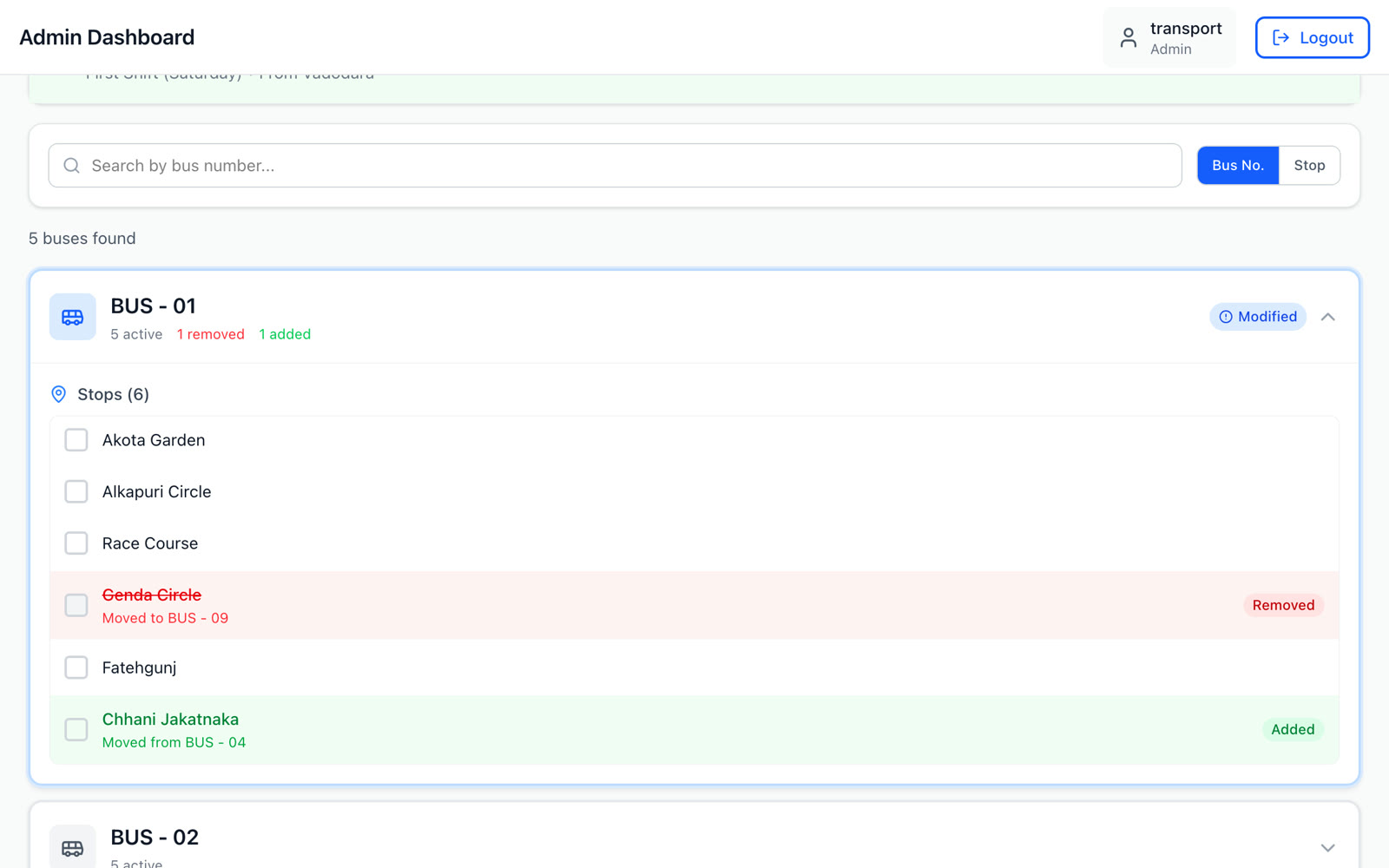The height and width of the screenshot is (868, 1389).
Task: Collapse the BUS - 01 card chevron
Action: point(1327,317)
